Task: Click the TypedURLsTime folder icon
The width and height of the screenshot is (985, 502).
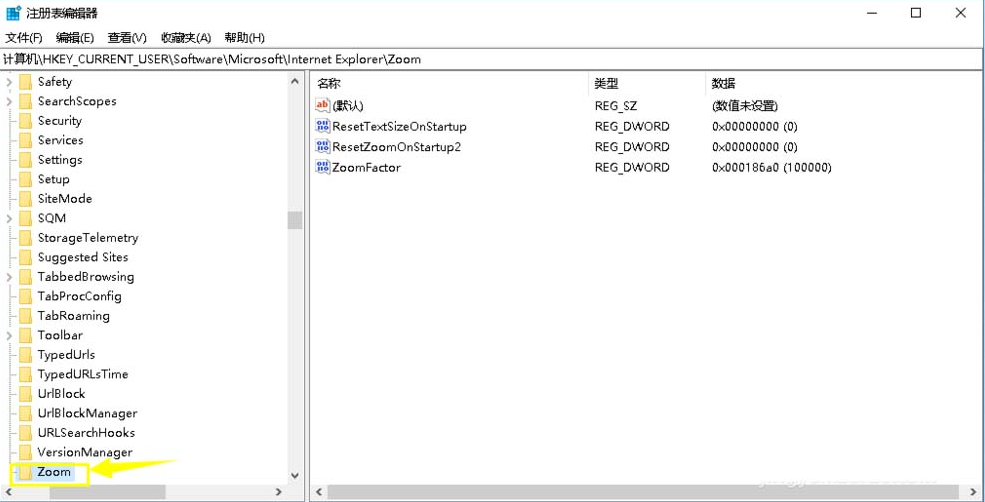Action: tap(25, 374)
